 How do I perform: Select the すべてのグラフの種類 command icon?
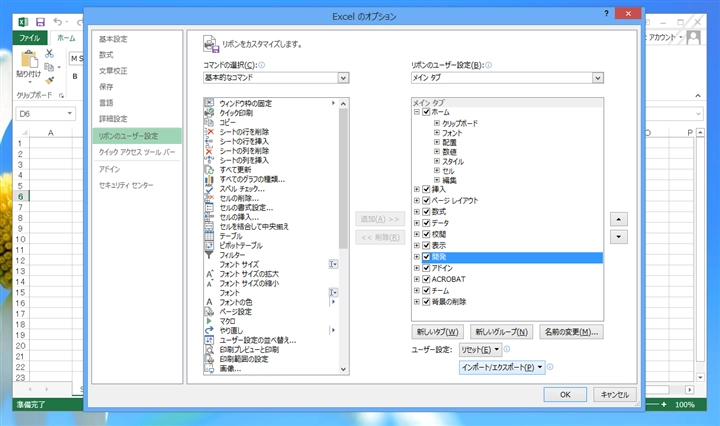point(209,179)
